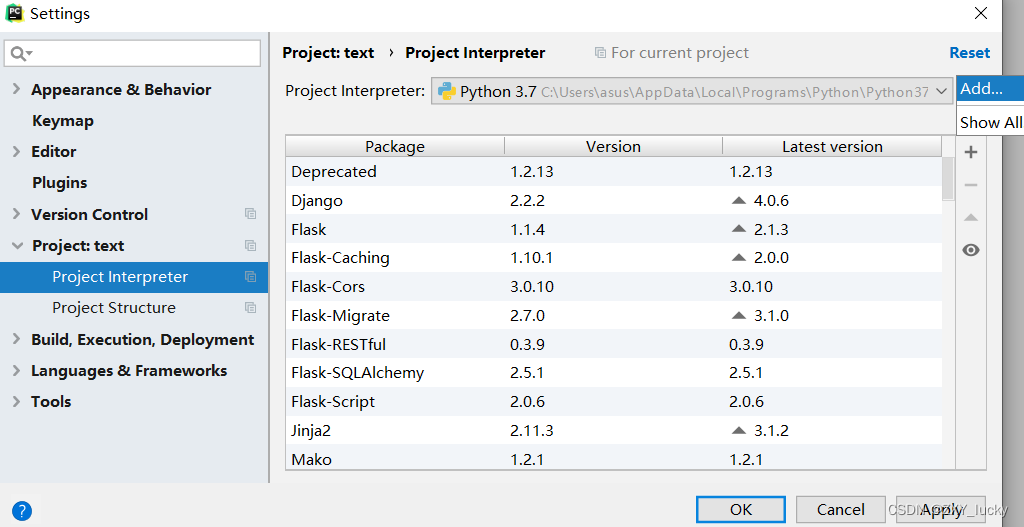
Task: Click the Python icon in interpreter field
Action: coord(447,91)
